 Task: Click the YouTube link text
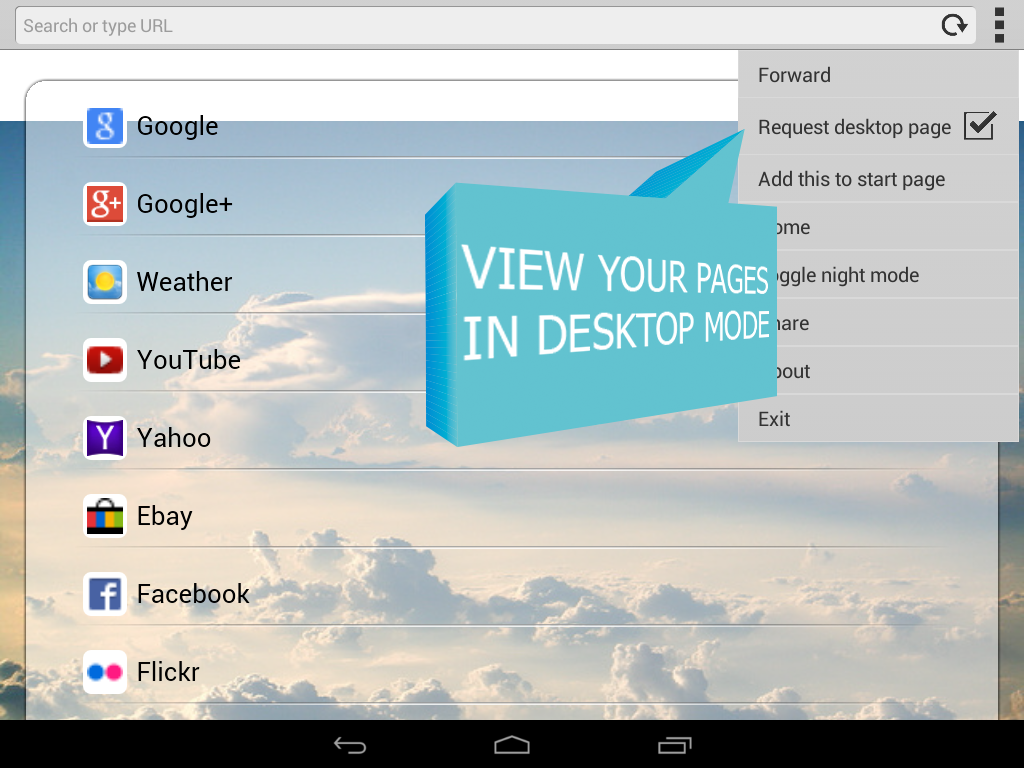(188, 360)
